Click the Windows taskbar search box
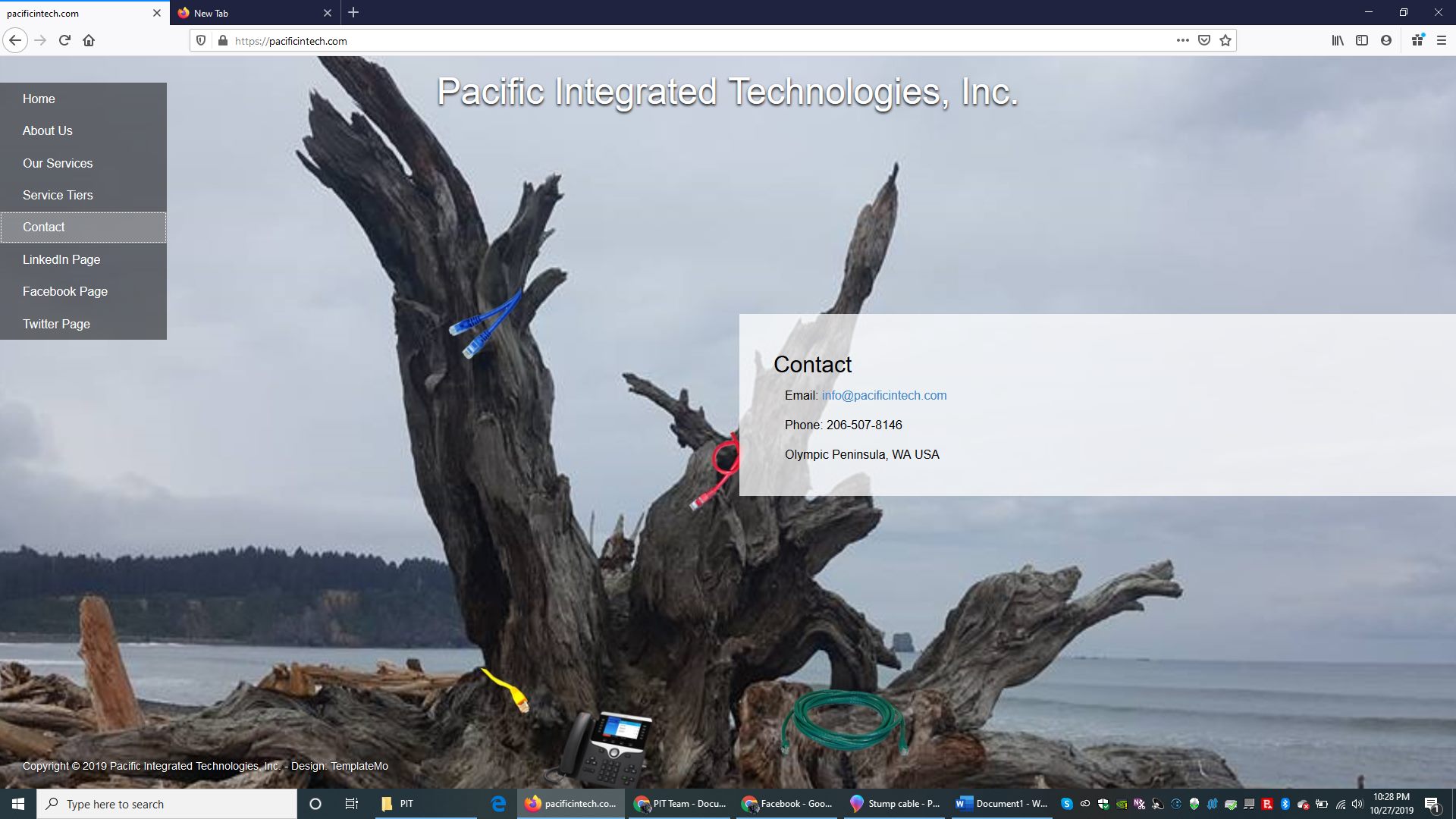The height and width of the screenshot is (819, 1456). click(x=167, y=804)
